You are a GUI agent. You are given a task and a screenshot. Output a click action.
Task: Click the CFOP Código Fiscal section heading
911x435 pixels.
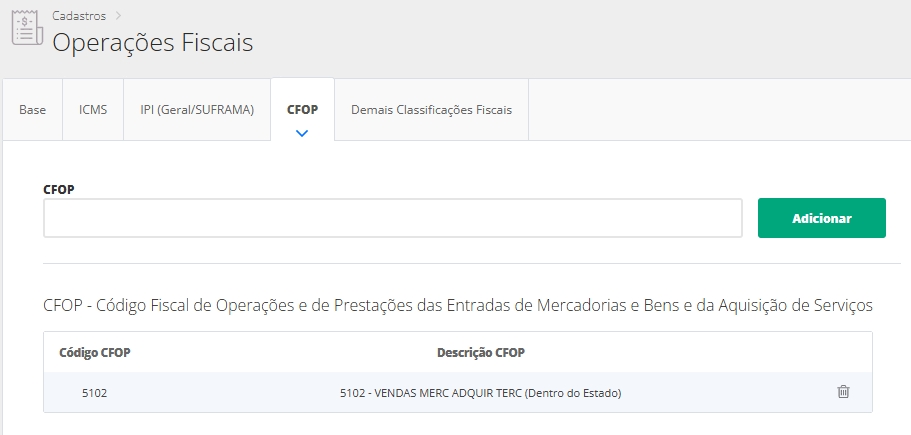coord(458,304)
